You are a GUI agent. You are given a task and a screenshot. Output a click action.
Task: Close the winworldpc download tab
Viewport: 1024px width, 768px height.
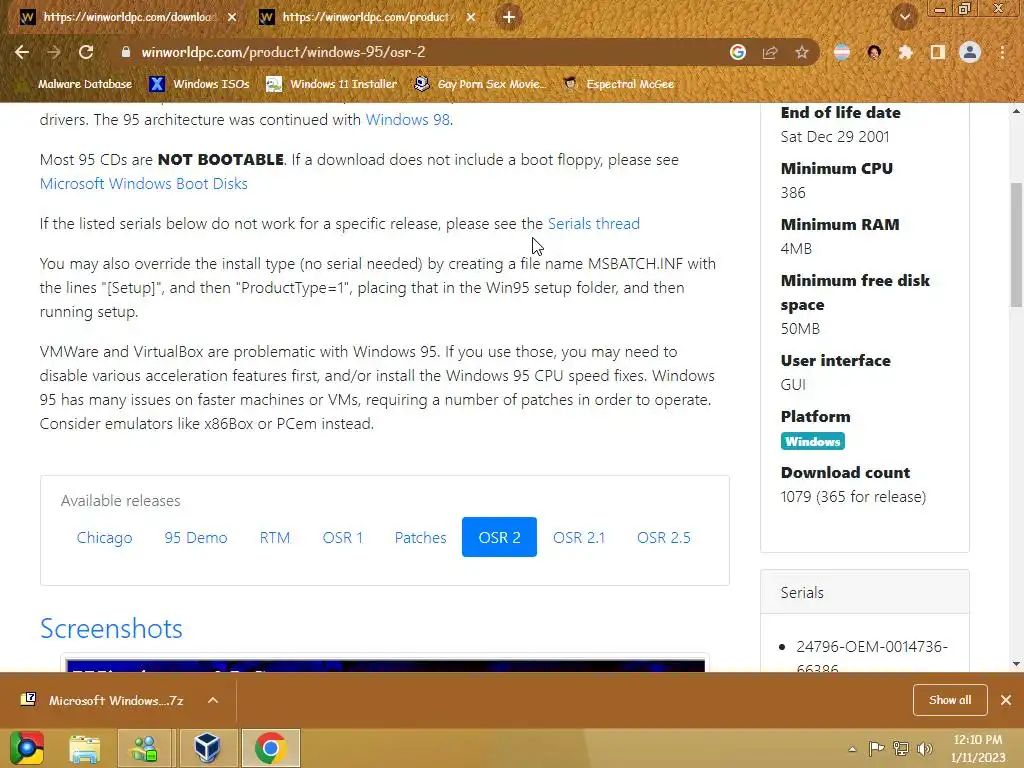tap(232, 17)
